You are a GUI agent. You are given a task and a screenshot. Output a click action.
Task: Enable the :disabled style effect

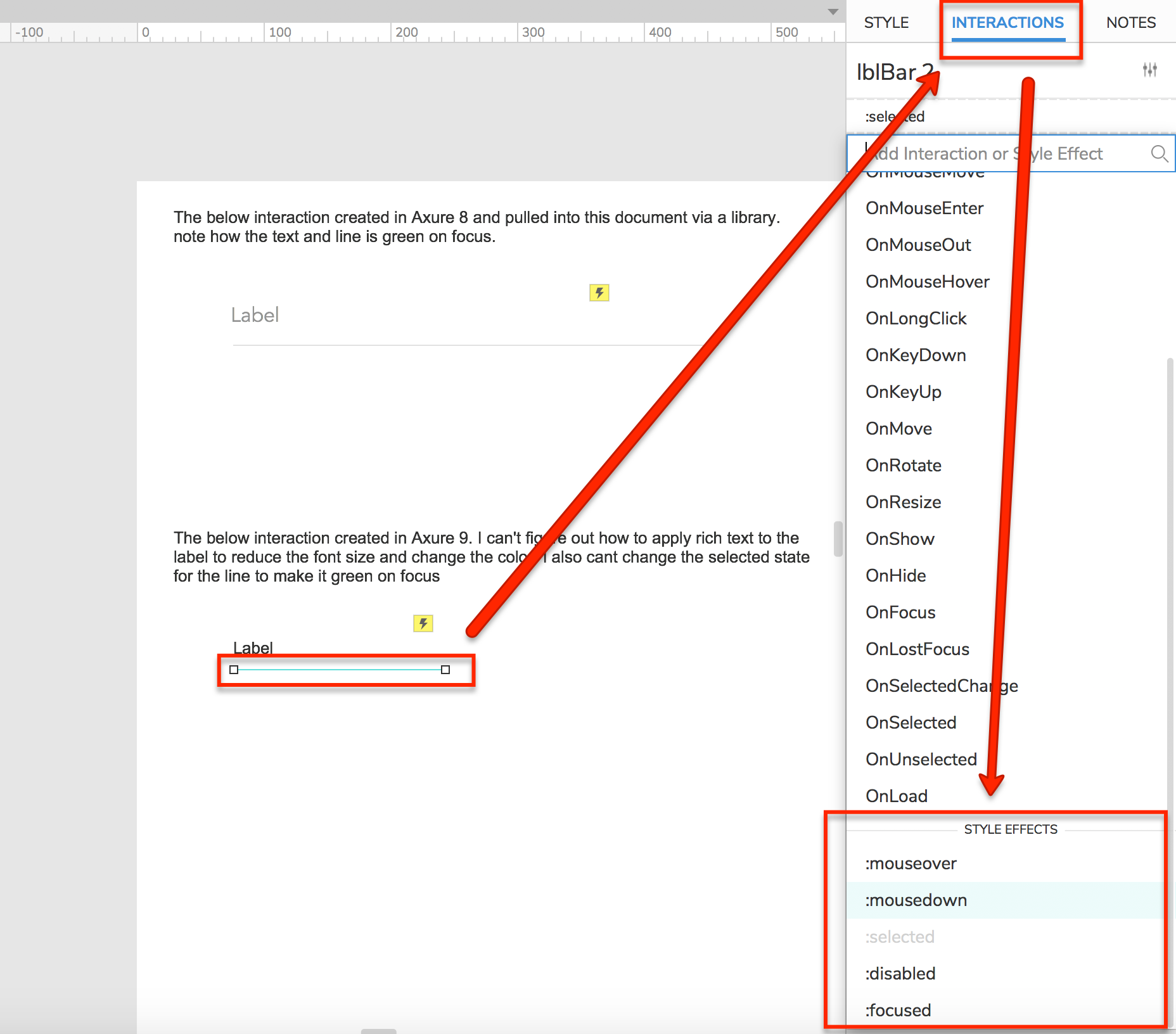[900, 974]
